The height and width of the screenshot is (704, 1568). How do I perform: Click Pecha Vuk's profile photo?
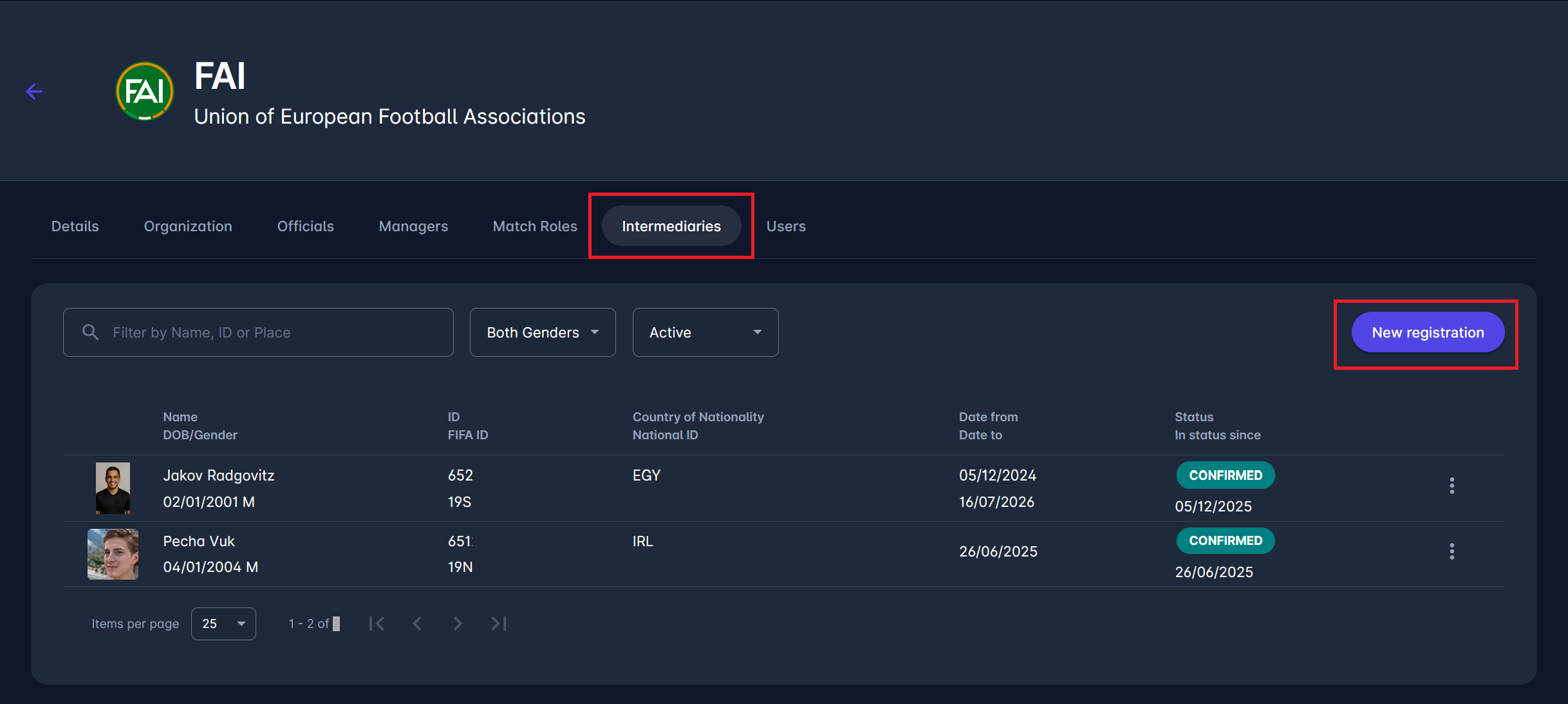coord(113,554)
